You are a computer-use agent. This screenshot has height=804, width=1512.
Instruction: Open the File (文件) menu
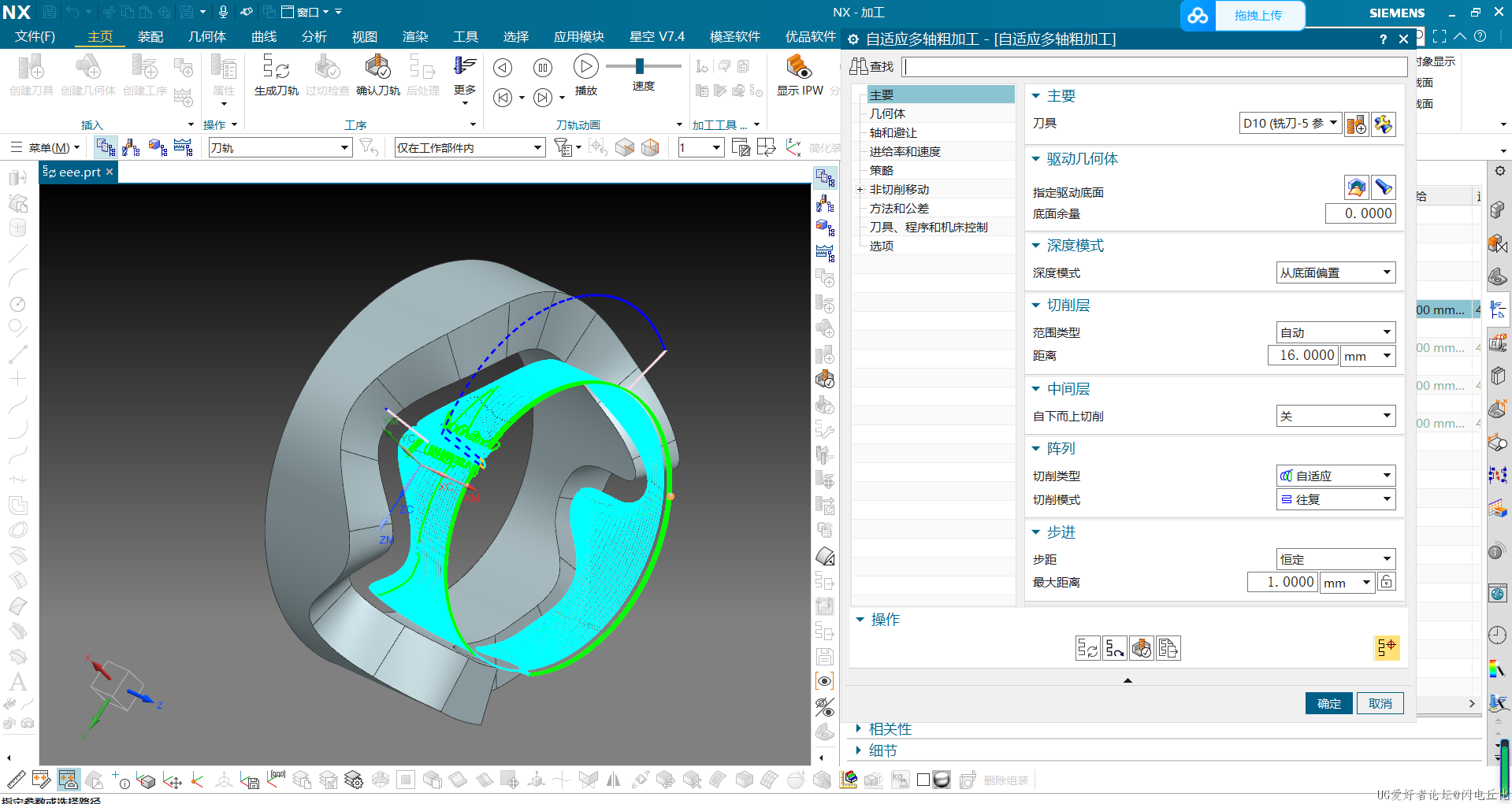(35, 36)
